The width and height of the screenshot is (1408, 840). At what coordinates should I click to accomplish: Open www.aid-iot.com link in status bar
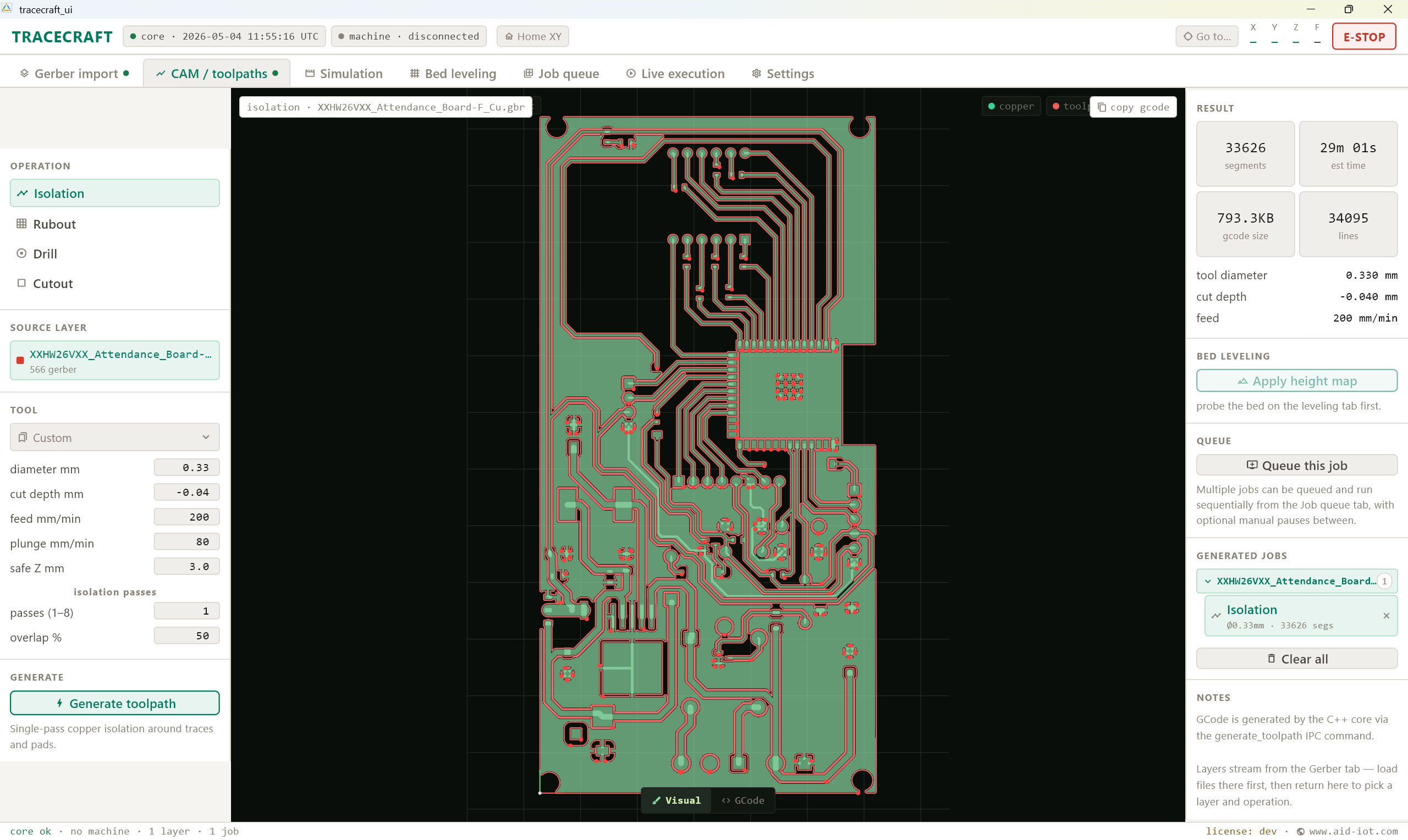(x=1347, y=832)
